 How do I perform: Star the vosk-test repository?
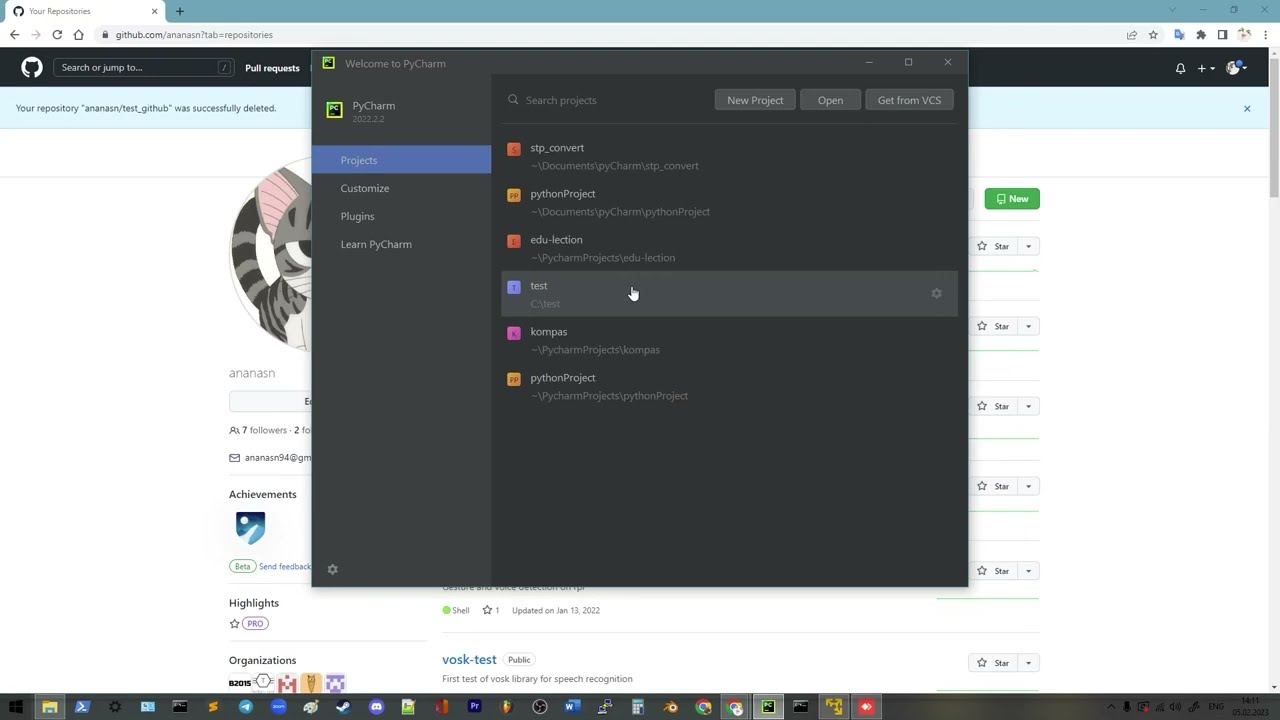tap(993, 663)
